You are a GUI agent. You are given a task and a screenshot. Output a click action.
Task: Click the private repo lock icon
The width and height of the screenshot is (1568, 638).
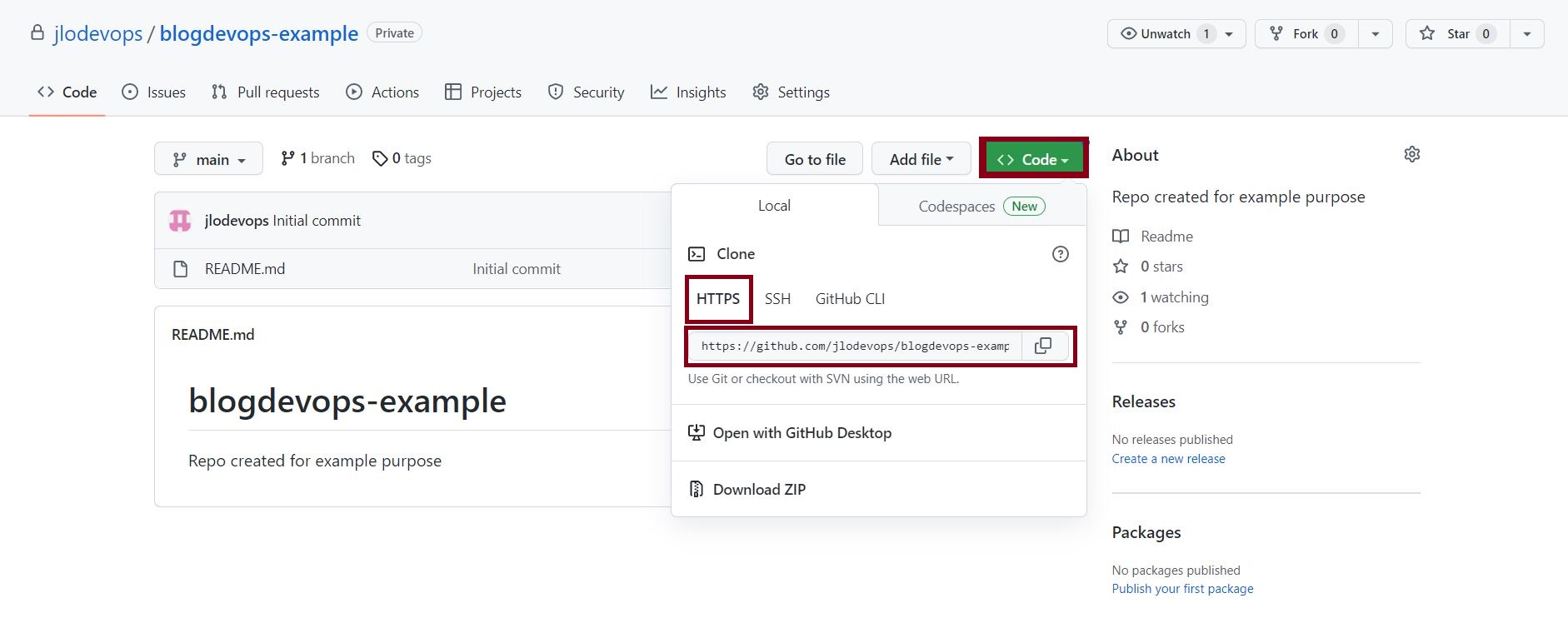point(37,33)
